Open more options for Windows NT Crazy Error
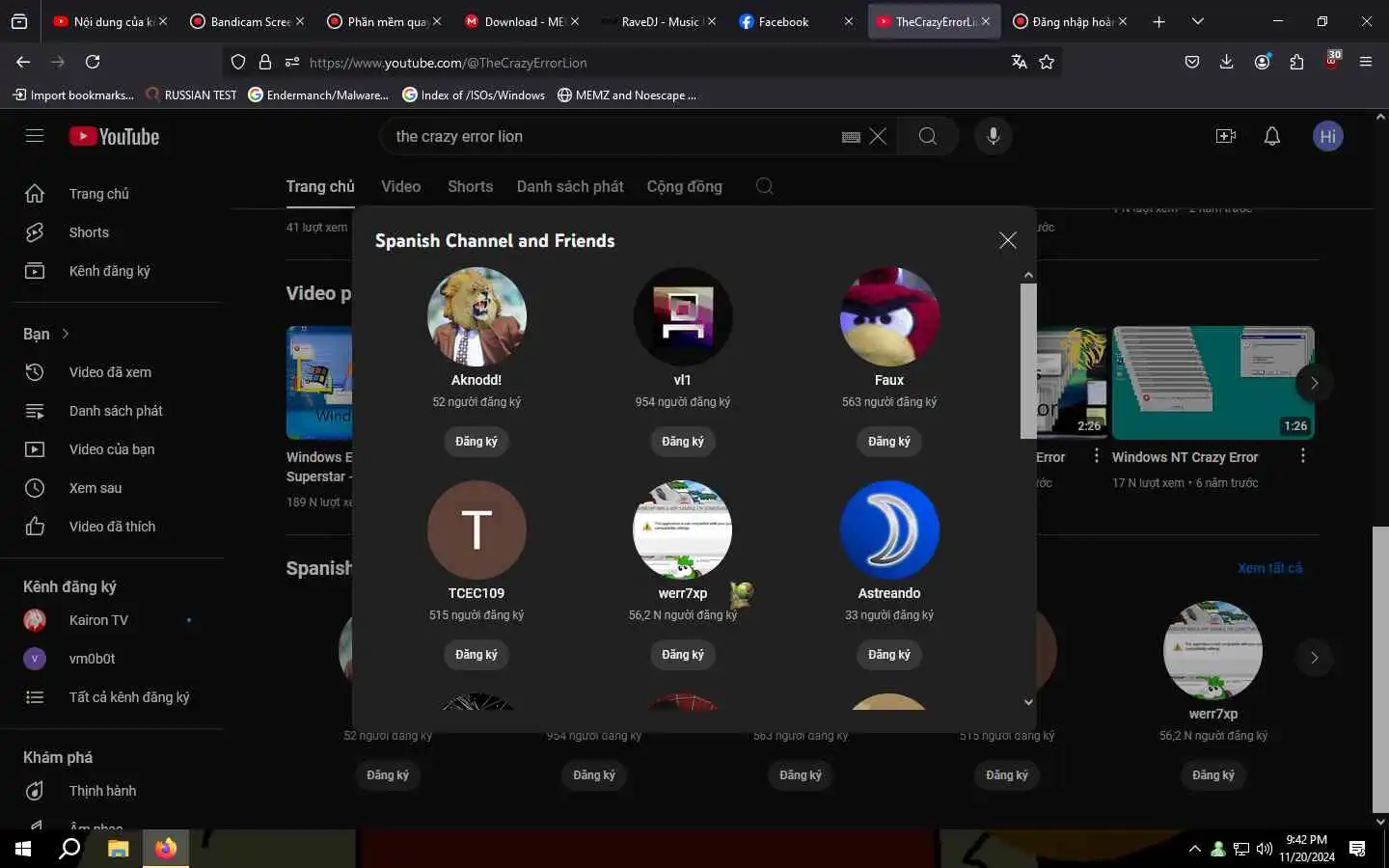1389x868 pixels. pyautogui.click(x=1302, y=456)
